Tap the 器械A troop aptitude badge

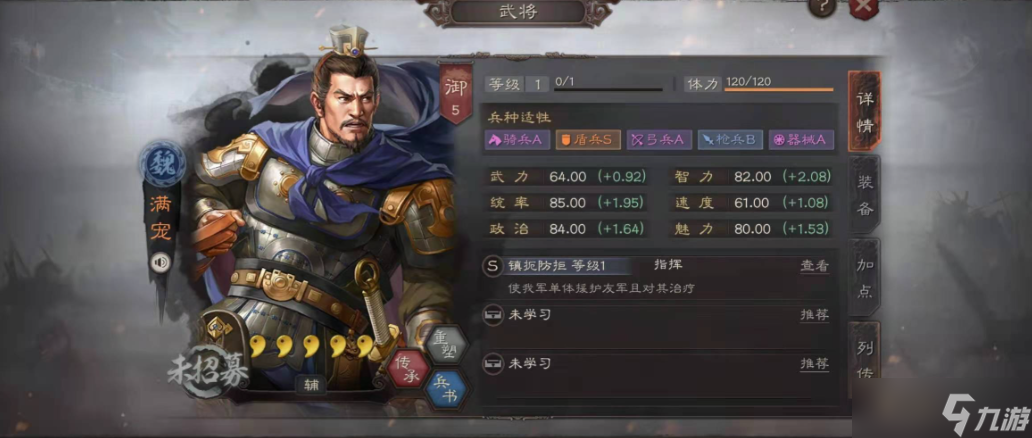click(x=801, y=140)
